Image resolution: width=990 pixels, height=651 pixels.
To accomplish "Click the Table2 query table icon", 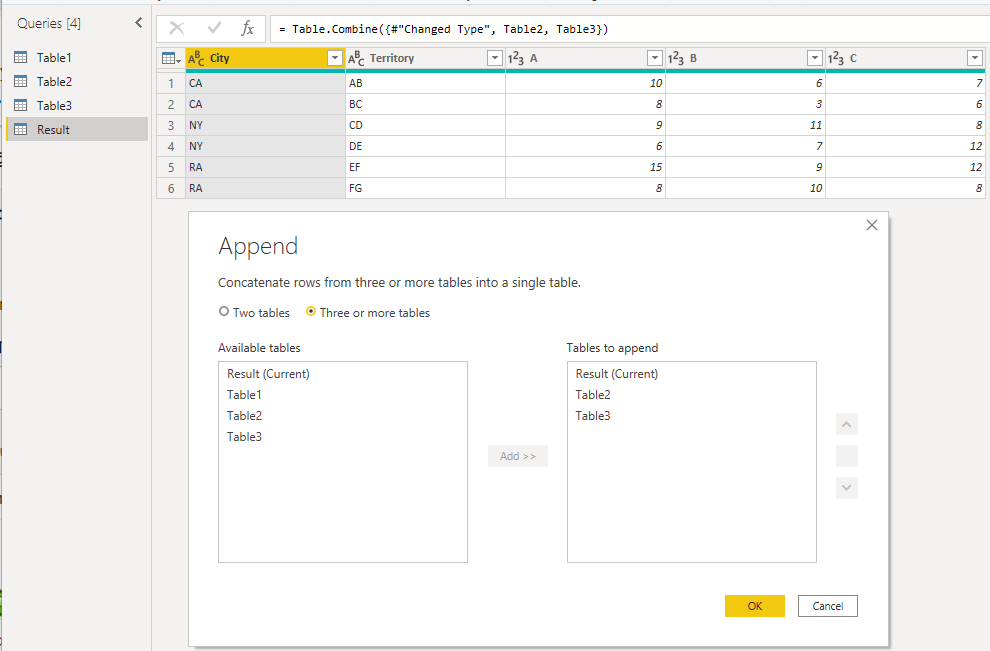I will [21, 81].
